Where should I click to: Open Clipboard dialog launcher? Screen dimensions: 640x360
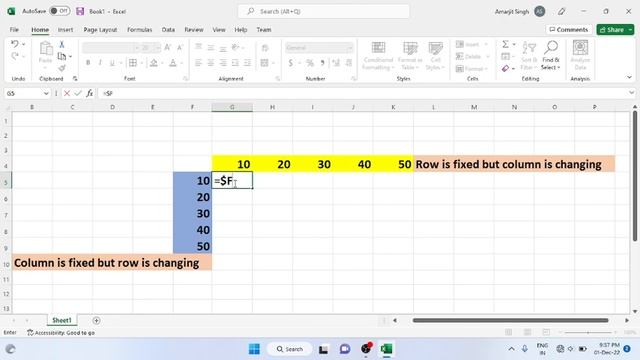pyautogui.click(x=75, y=78)
